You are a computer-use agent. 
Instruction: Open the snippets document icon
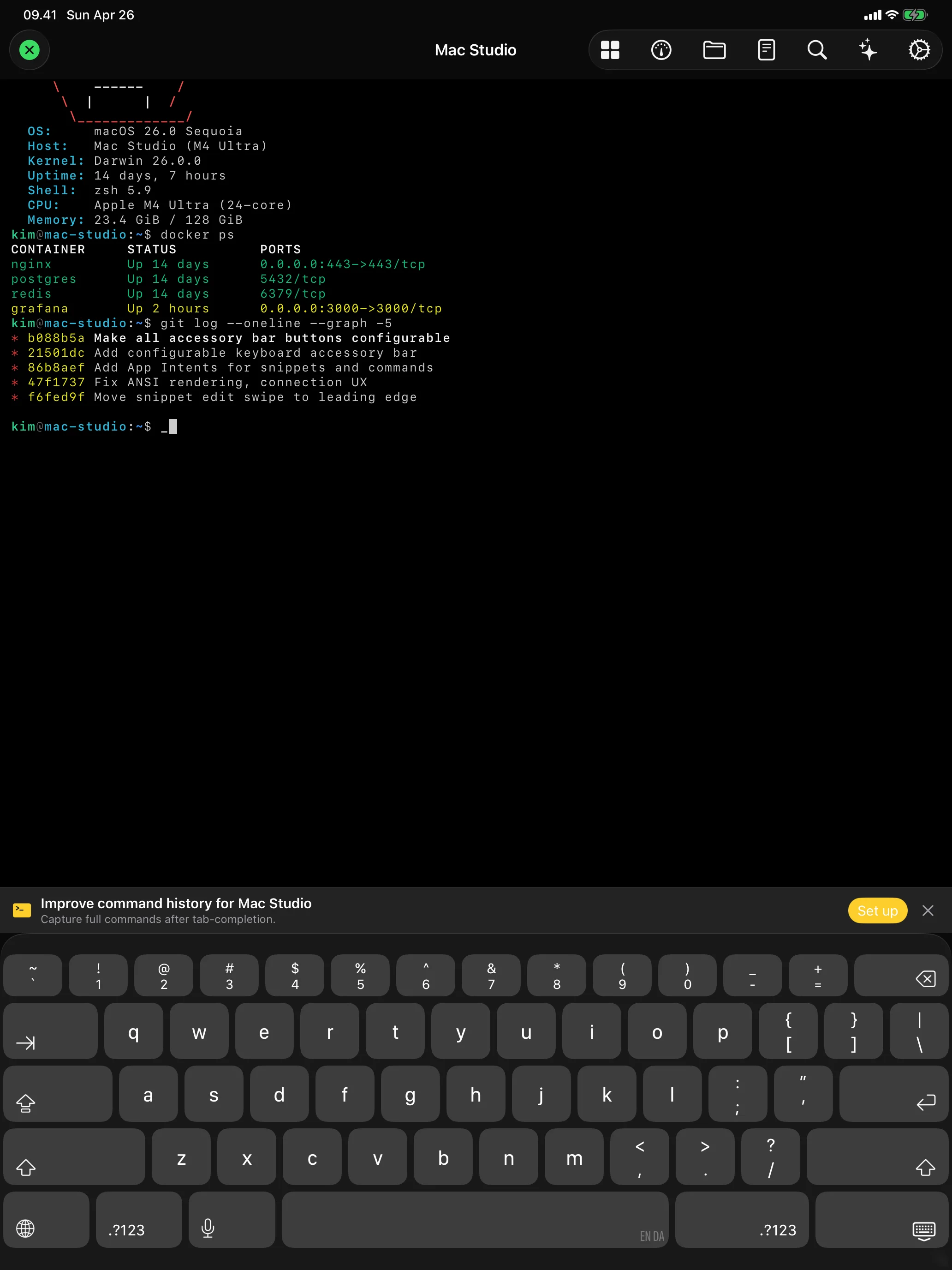point(766,50)
